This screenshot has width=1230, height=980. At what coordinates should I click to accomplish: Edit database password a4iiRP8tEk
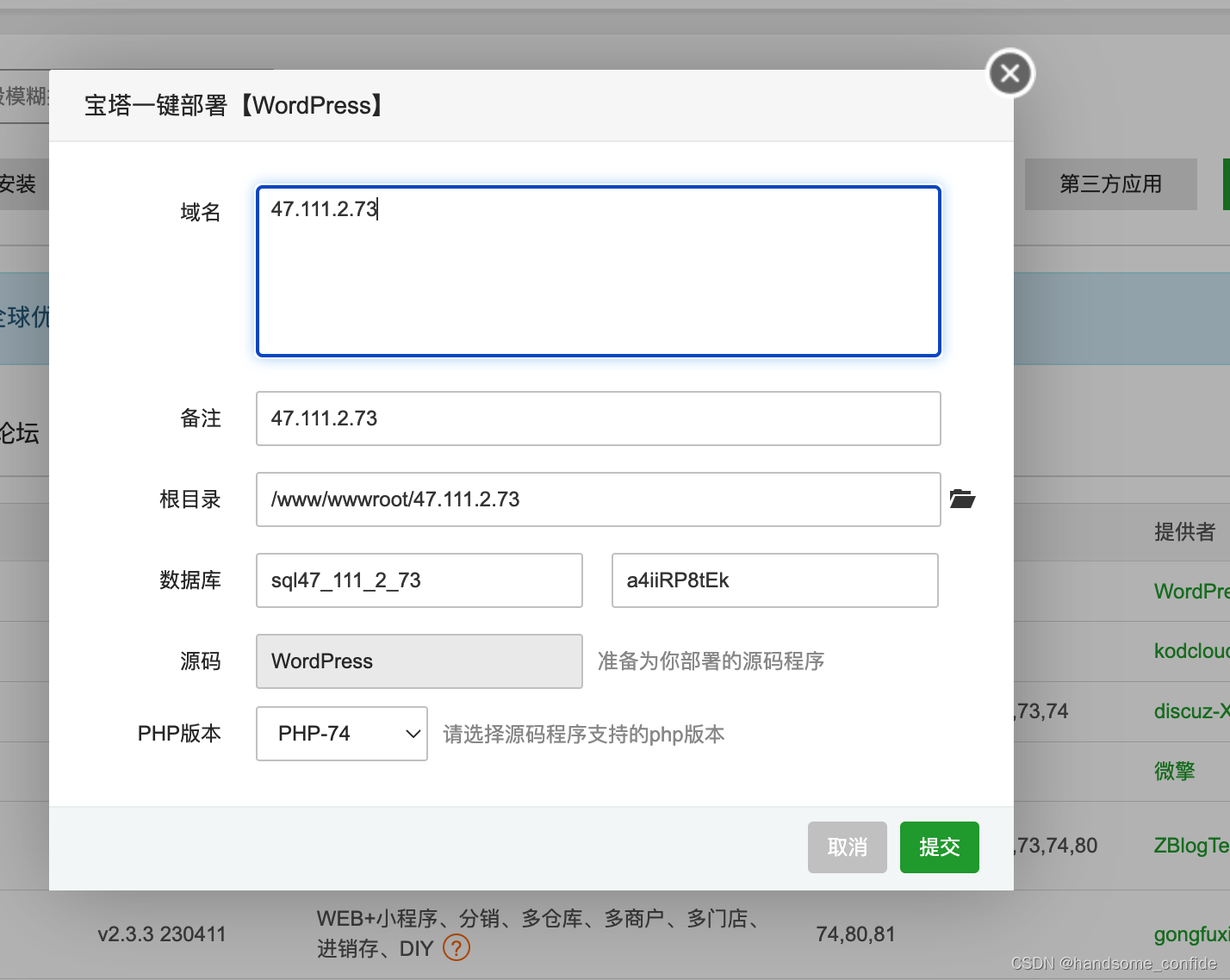point(774,580)
